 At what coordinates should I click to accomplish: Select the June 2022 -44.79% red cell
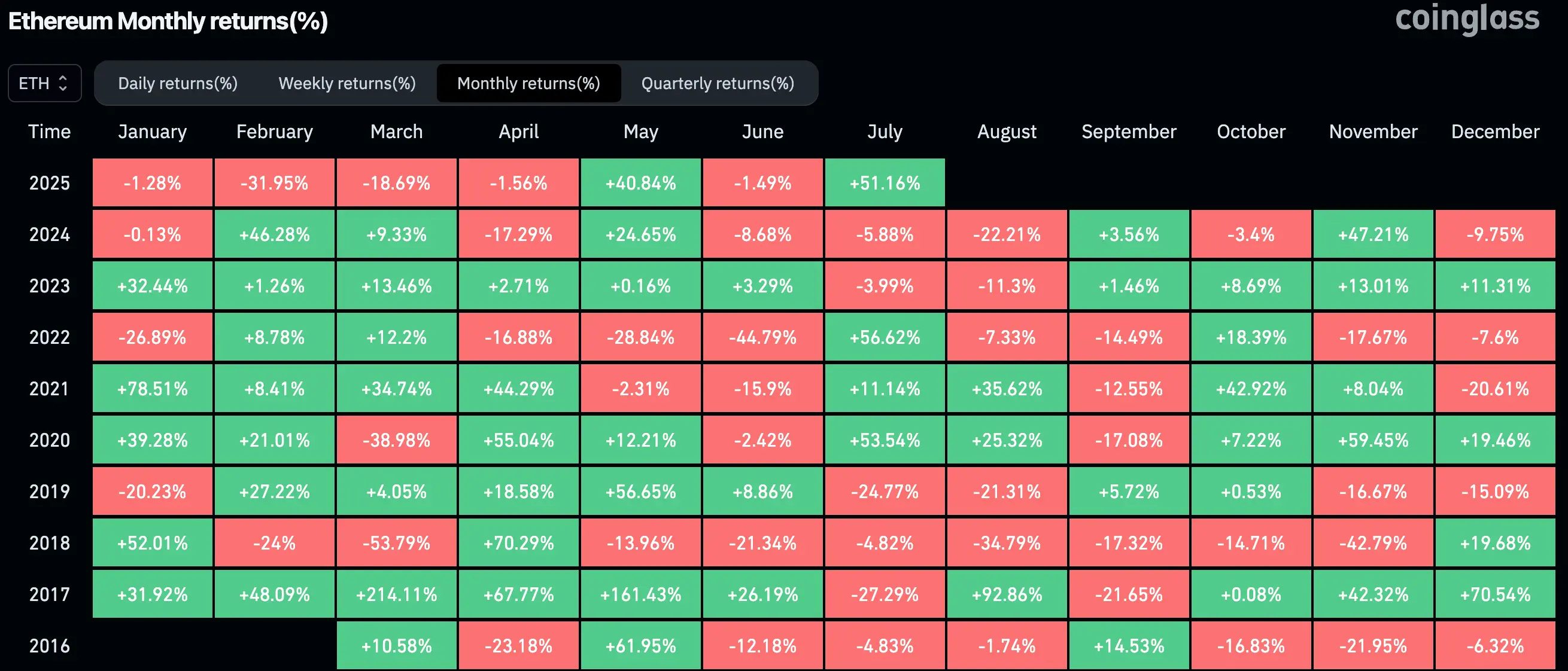[x=762, y=337]
